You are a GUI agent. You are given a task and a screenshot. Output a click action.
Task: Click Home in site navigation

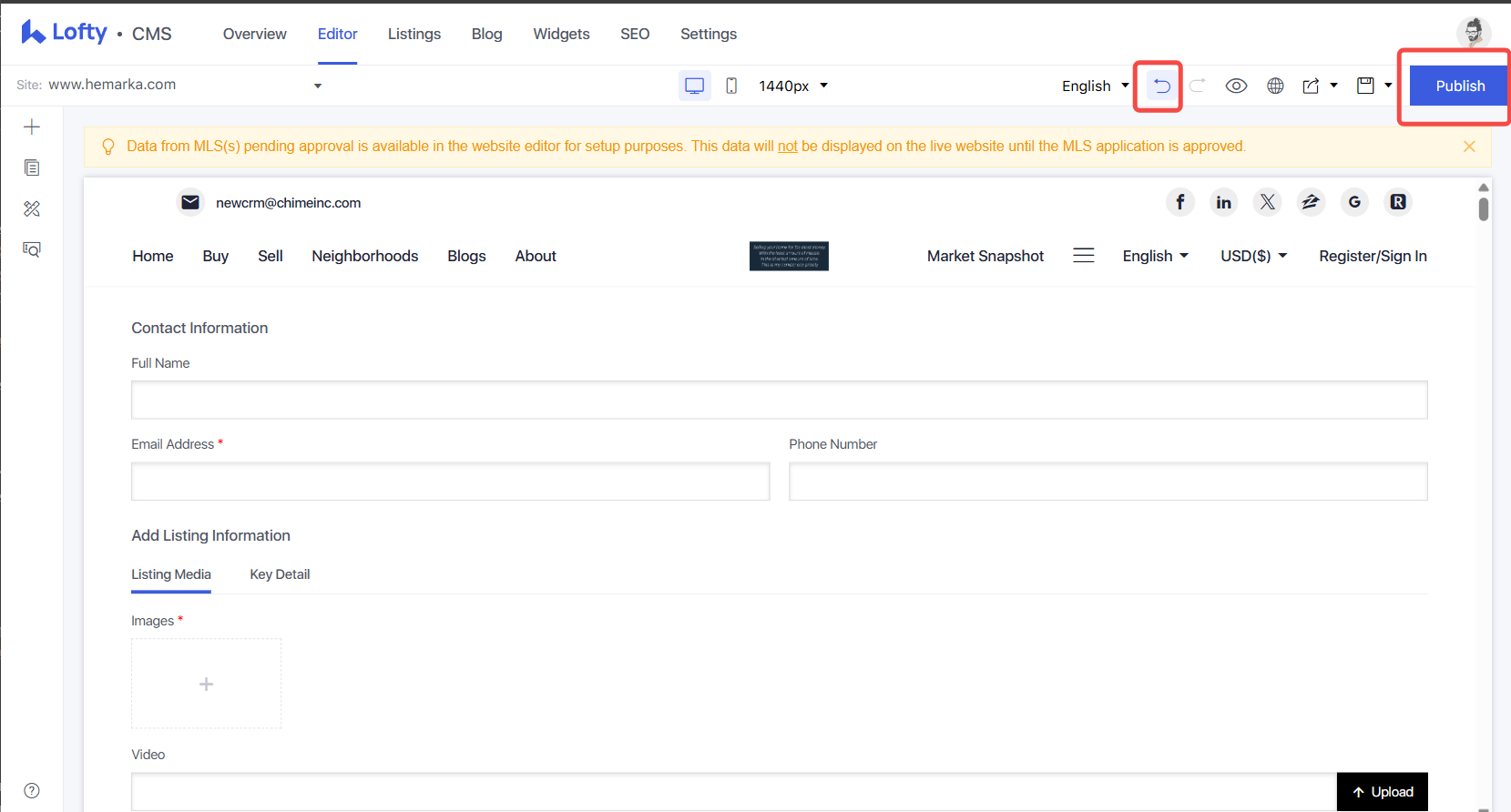[153, 256]
